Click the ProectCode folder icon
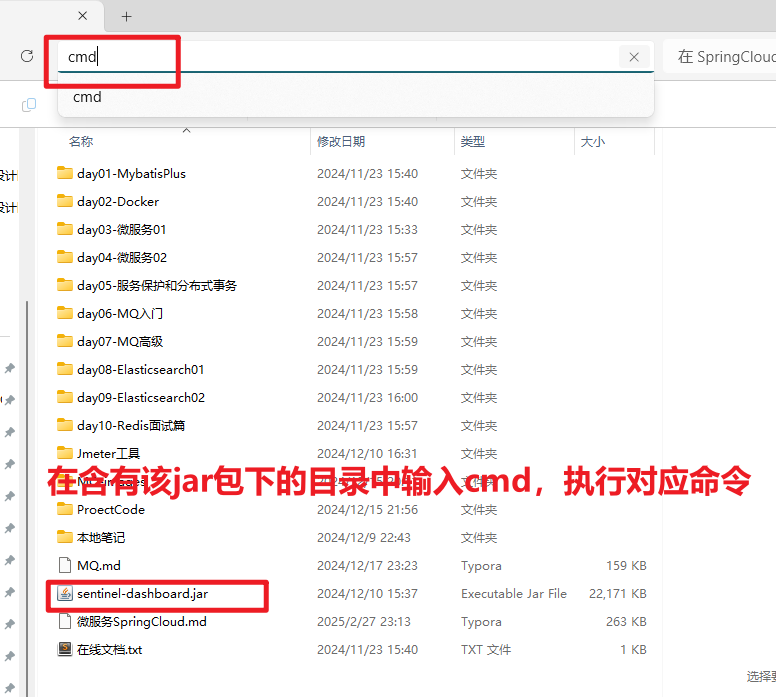 coord(65,510)
